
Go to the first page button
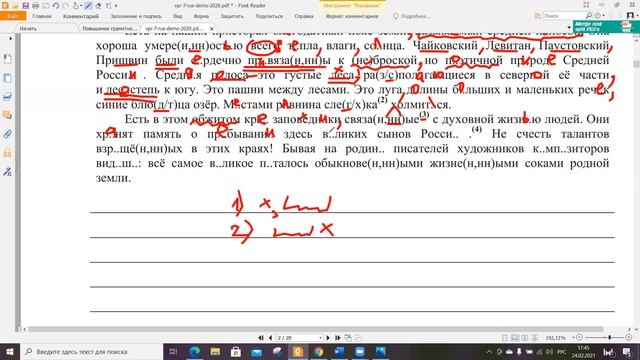coord(261,338)
